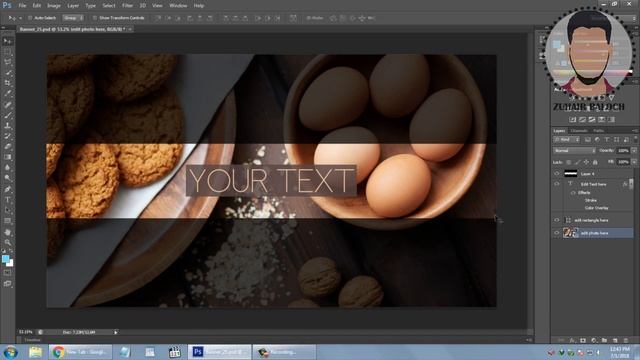640x360 pixels.
Task: Click the lock position icon
Action: coord(586,162)
